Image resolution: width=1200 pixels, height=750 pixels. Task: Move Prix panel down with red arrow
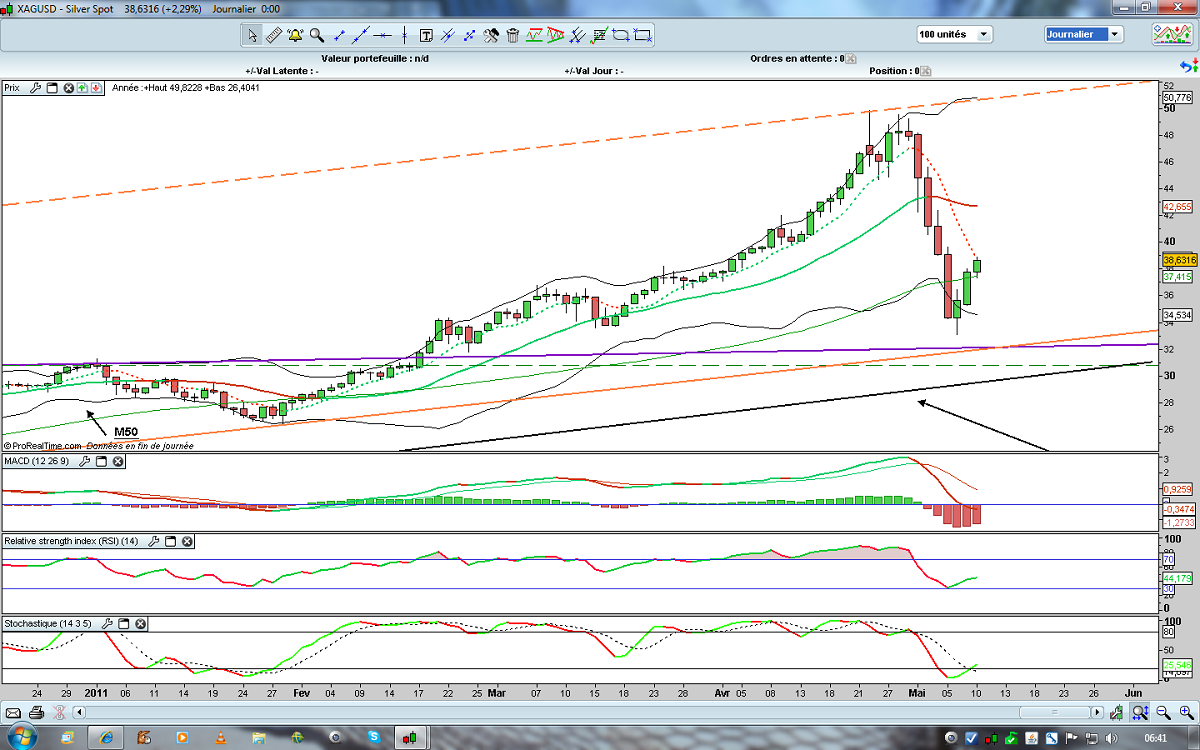[x=96, y=88]
